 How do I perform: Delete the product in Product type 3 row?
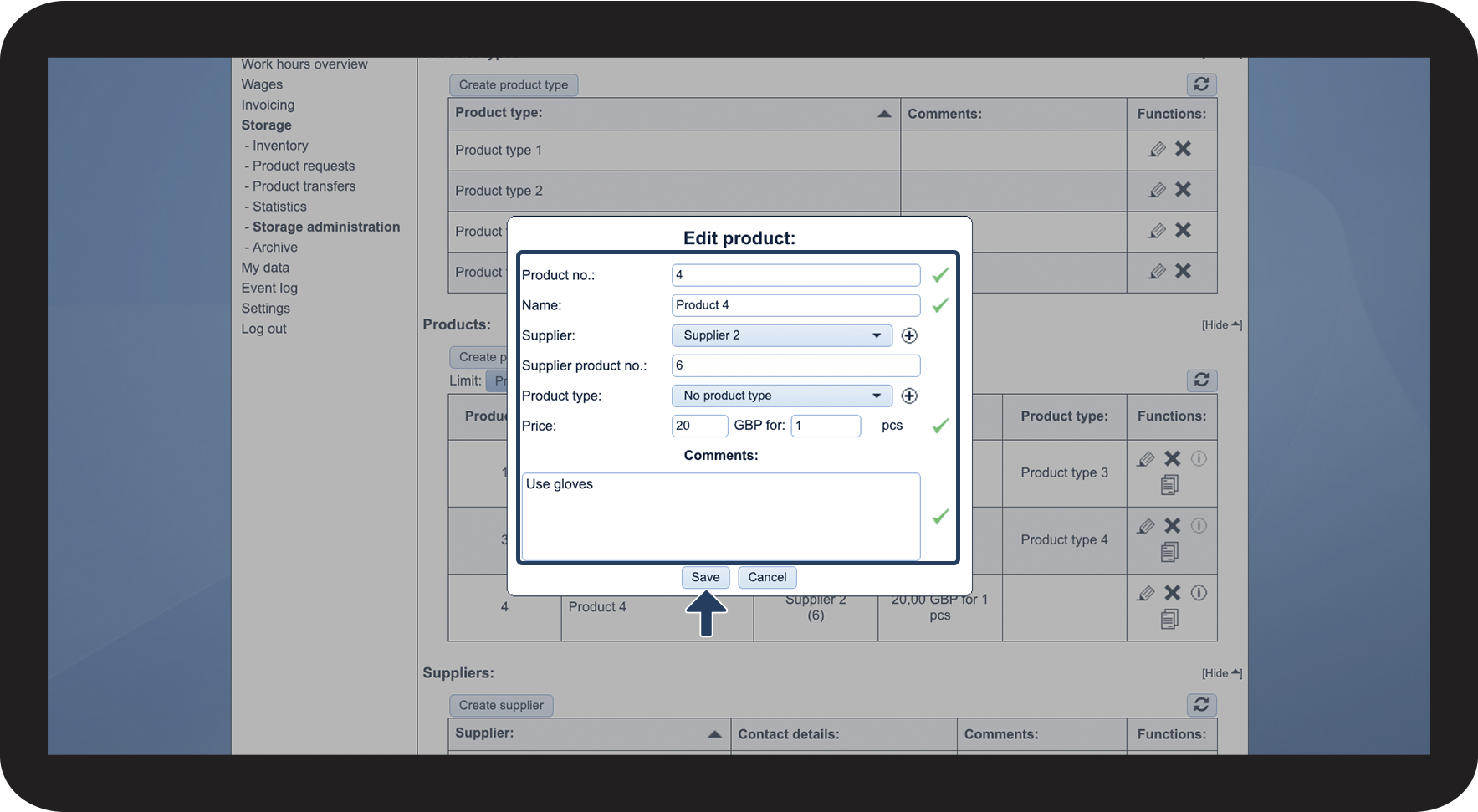tap(1173, 458)
